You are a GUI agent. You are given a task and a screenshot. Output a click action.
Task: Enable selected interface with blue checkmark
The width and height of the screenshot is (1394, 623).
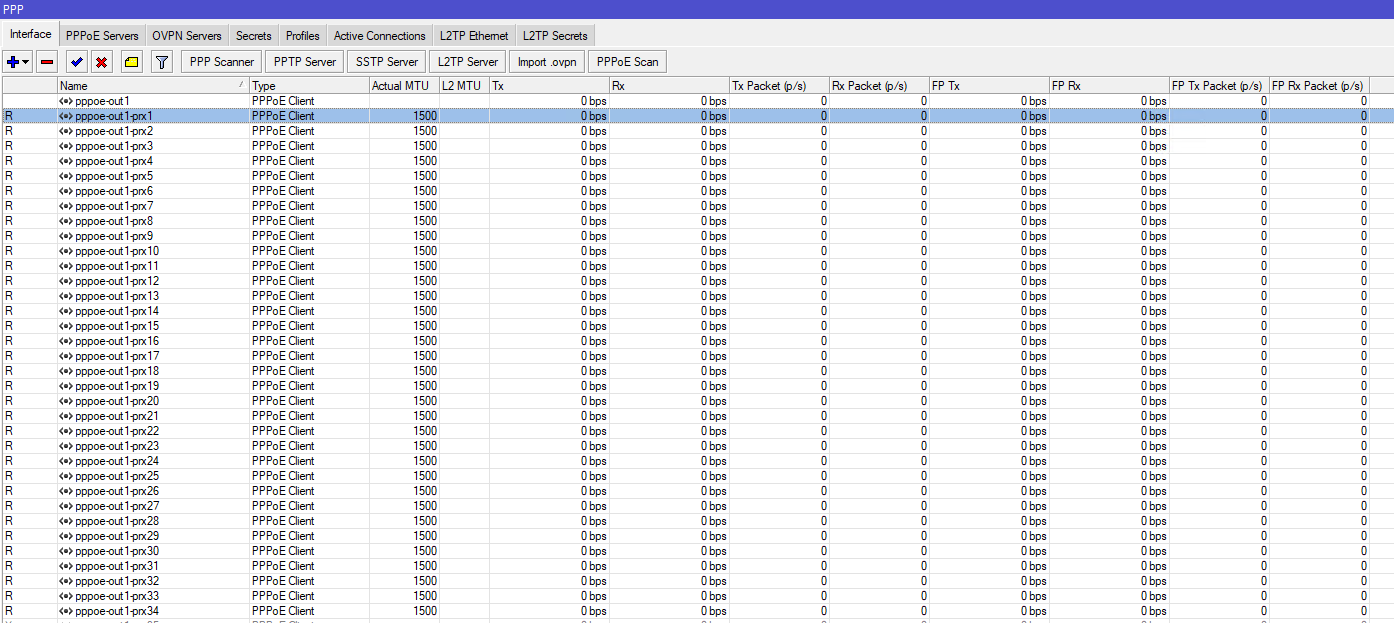coord(77,62)
